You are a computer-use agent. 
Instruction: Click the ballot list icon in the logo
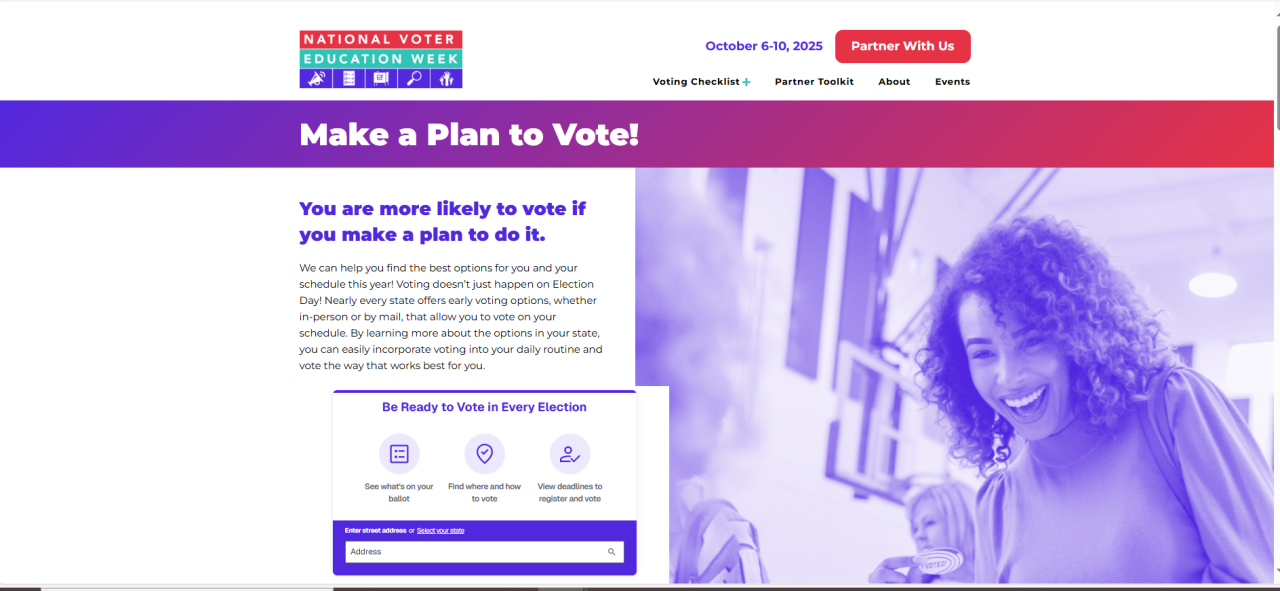[349, 78]
